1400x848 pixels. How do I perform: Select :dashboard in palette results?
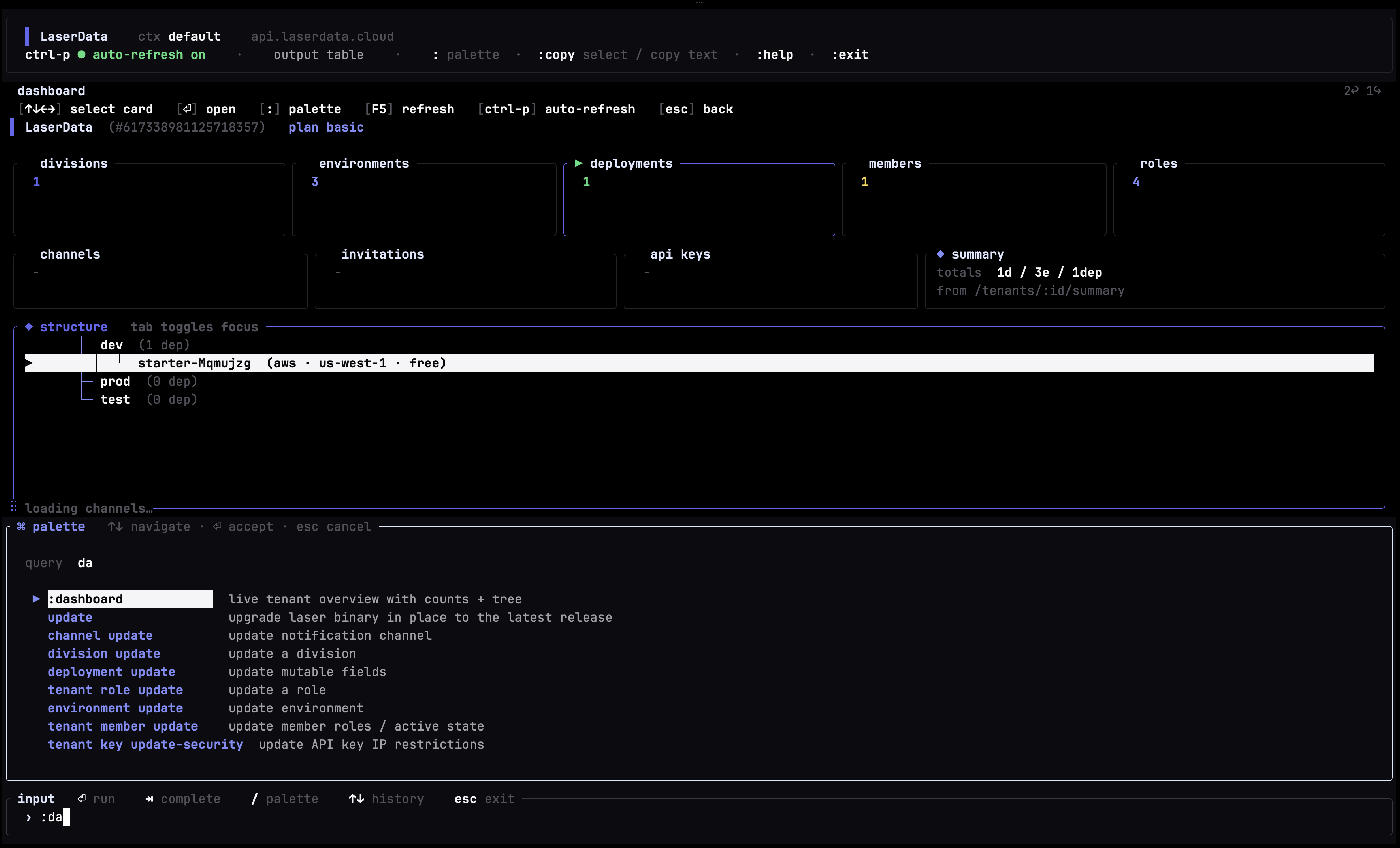click(x=130, y=599)
